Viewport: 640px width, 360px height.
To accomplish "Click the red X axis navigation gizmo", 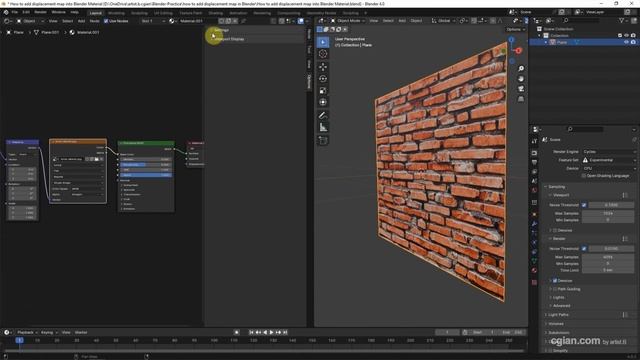I will (518, 51).
